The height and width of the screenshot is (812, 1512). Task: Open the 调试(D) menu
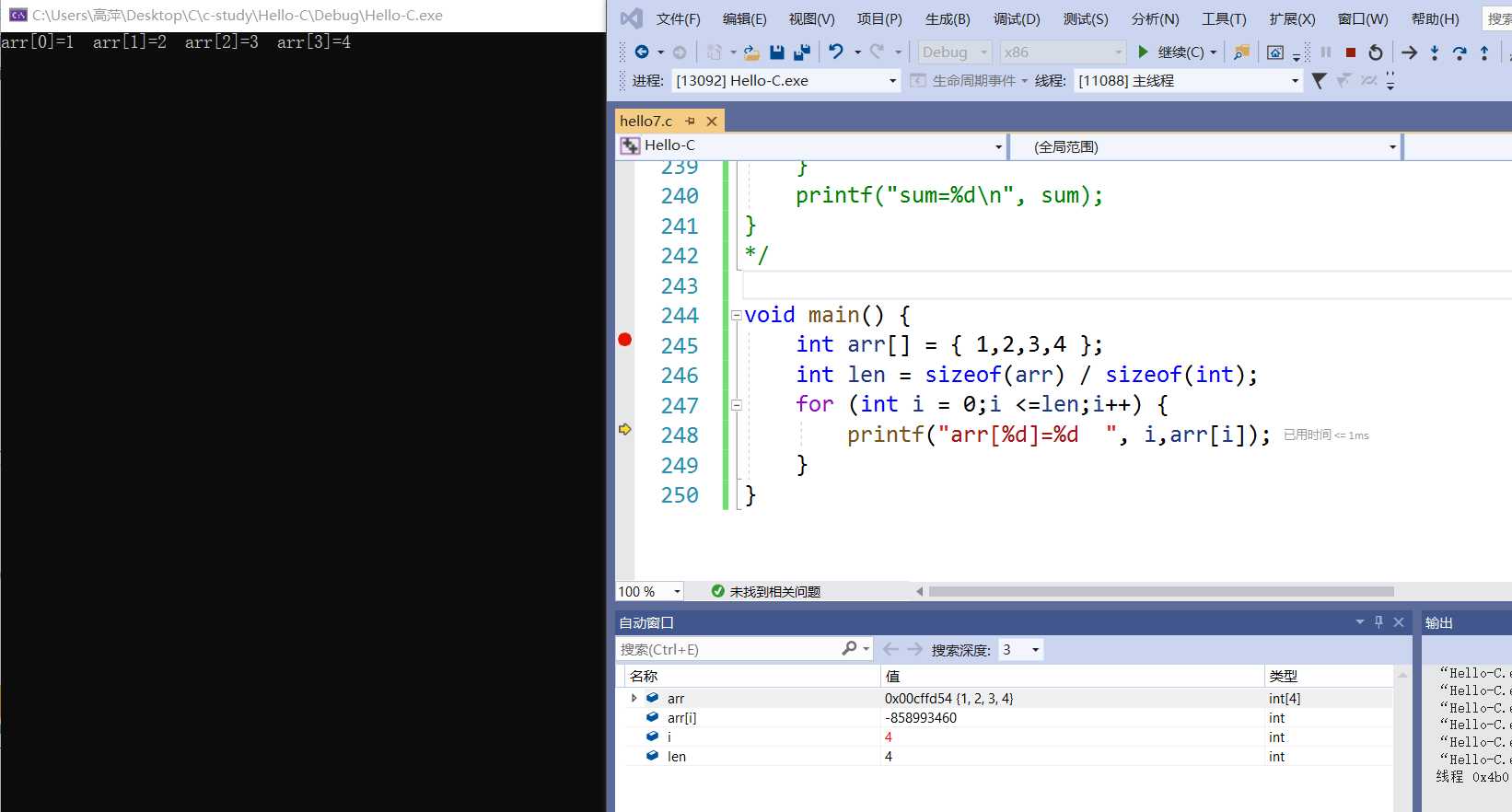pyautogui.click(x=1017, y=18)
